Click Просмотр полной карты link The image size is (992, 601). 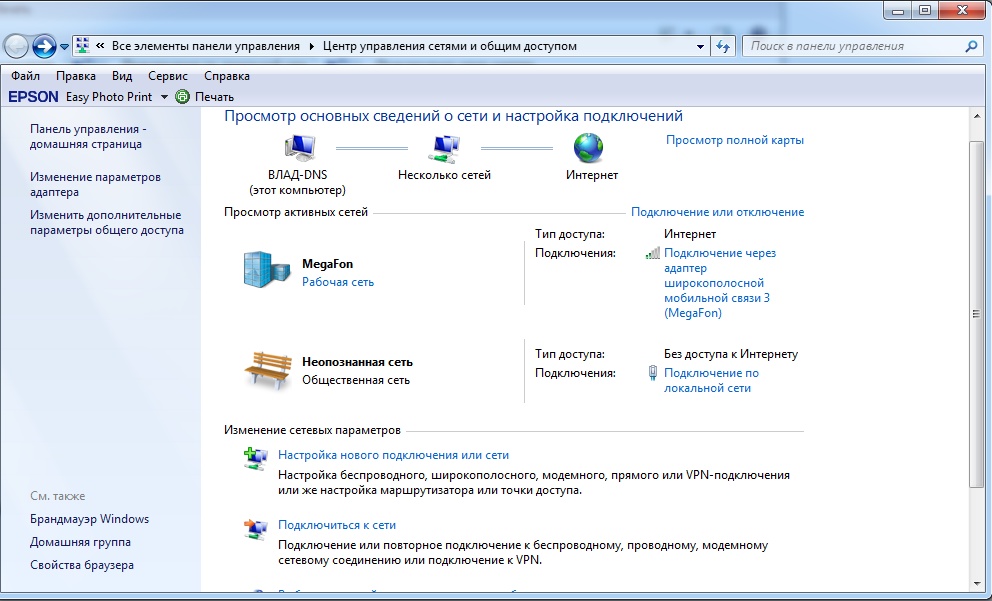[734, 140]
